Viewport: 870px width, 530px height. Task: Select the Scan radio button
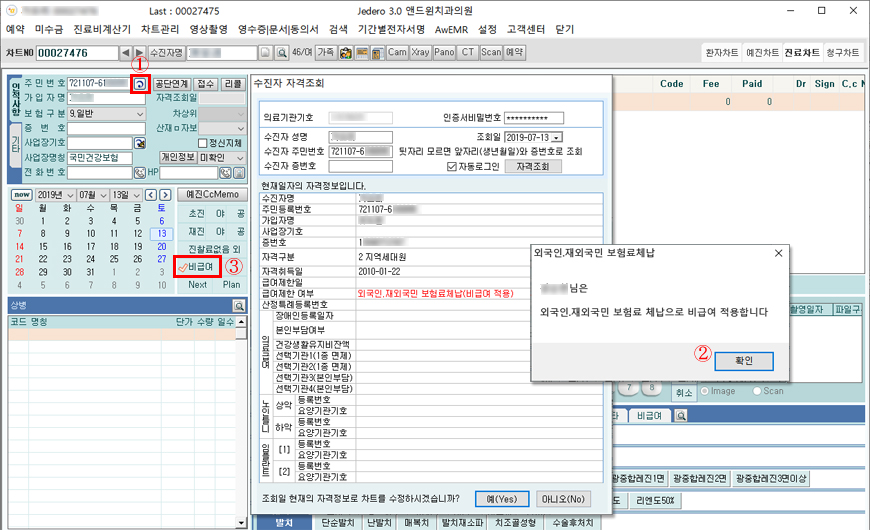point(756,391)
